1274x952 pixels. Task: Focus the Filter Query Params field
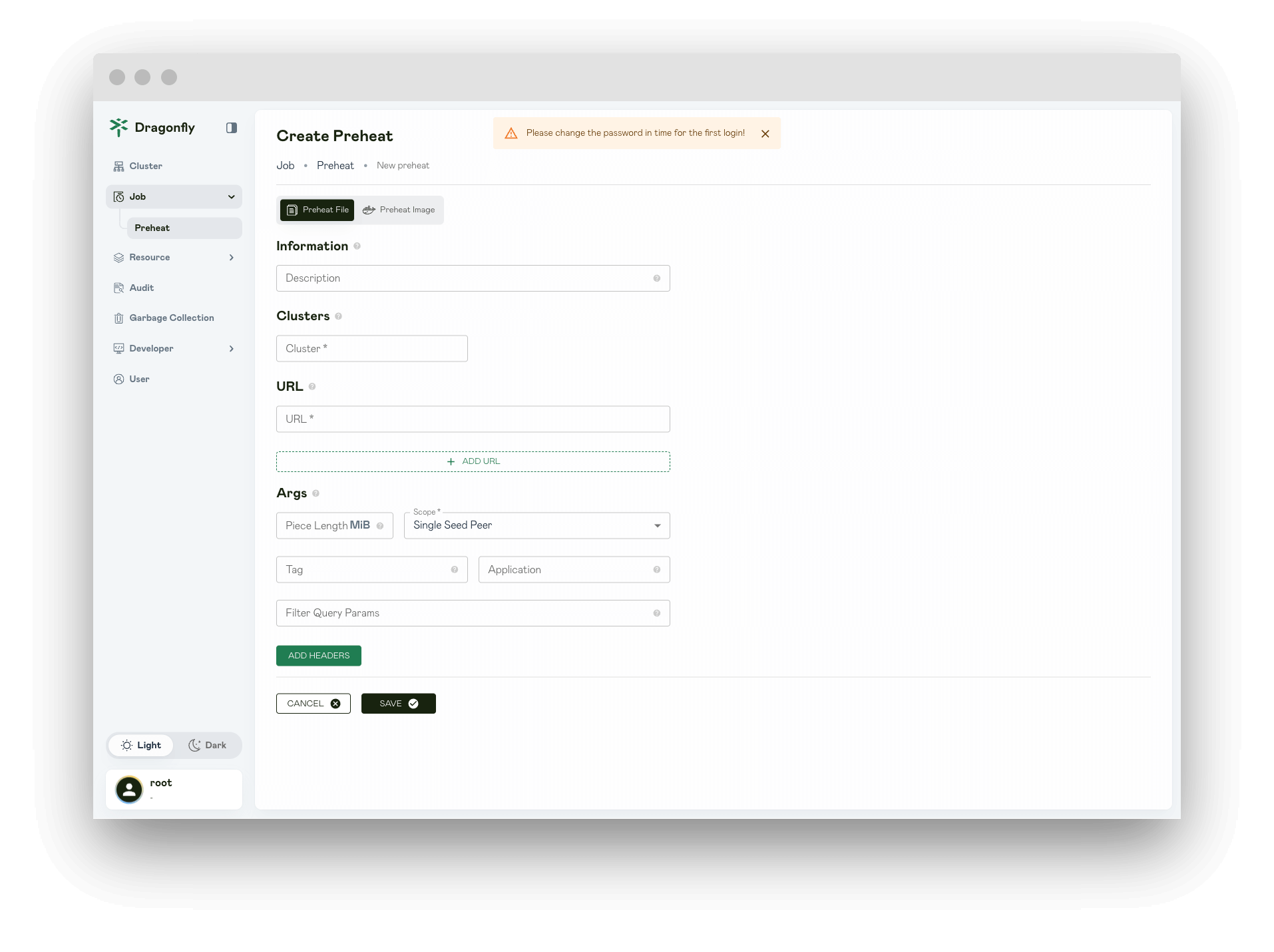473,613
